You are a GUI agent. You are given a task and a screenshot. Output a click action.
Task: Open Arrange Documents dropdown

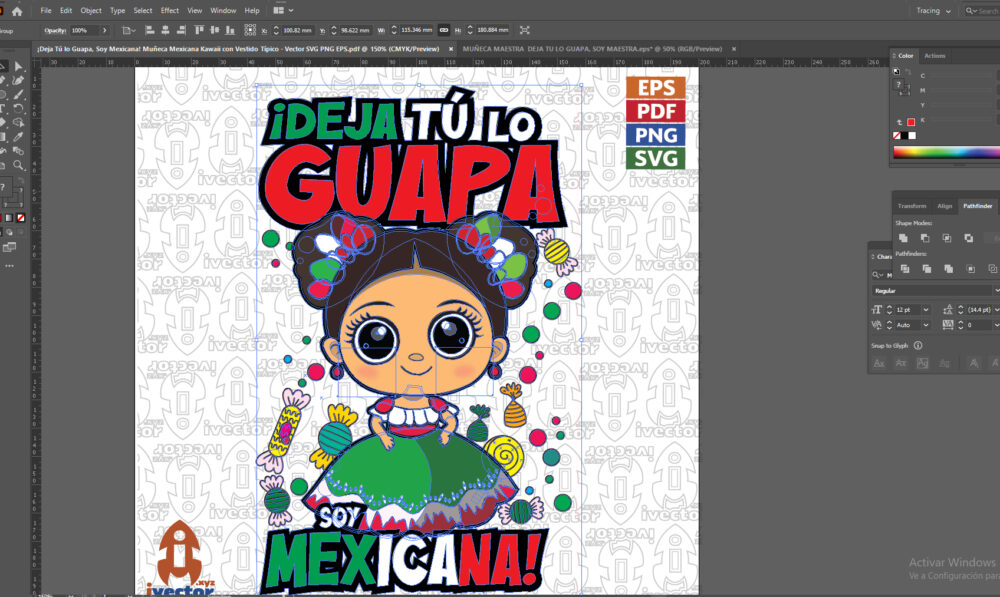click(x=283, y=11)
